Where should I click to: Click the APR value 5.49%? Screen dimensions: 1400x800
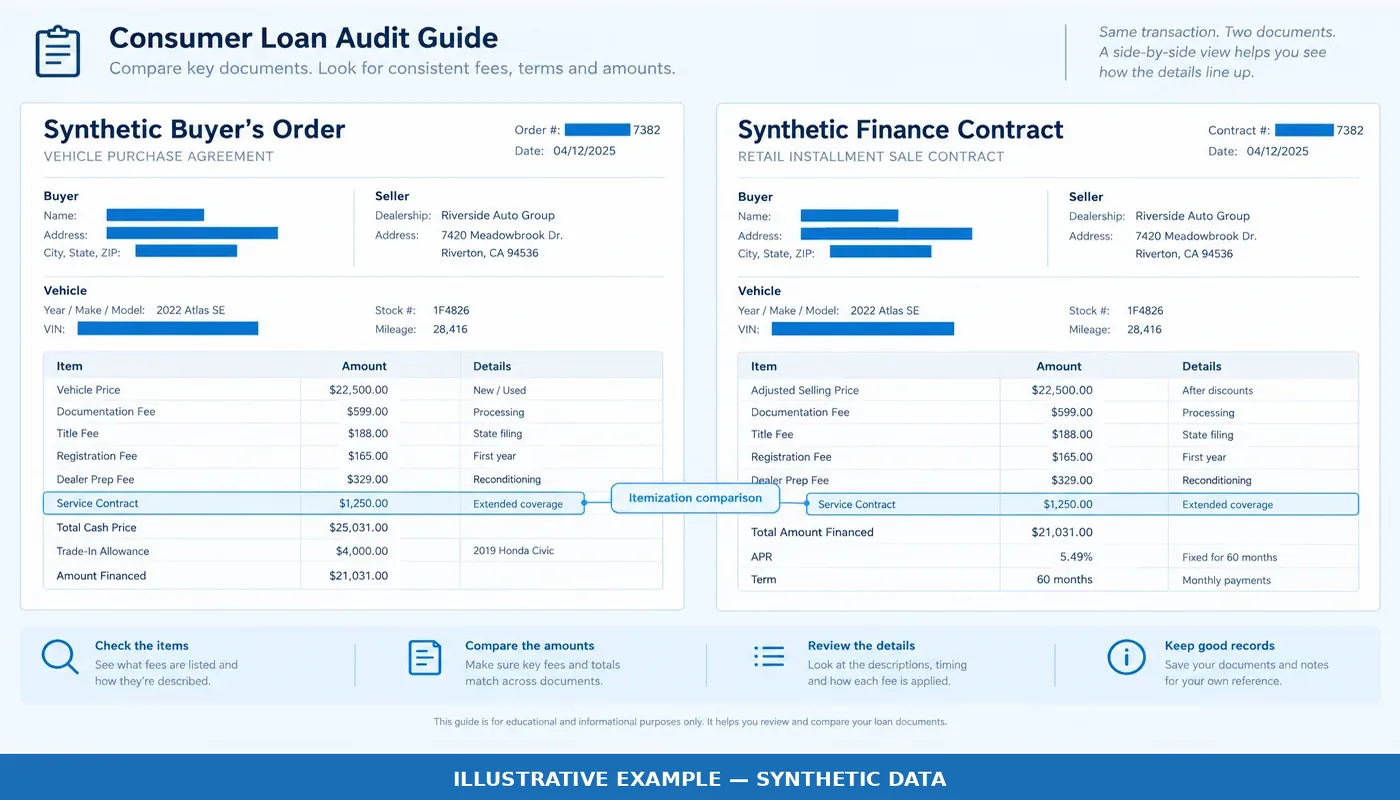(x=1076, y=557)
